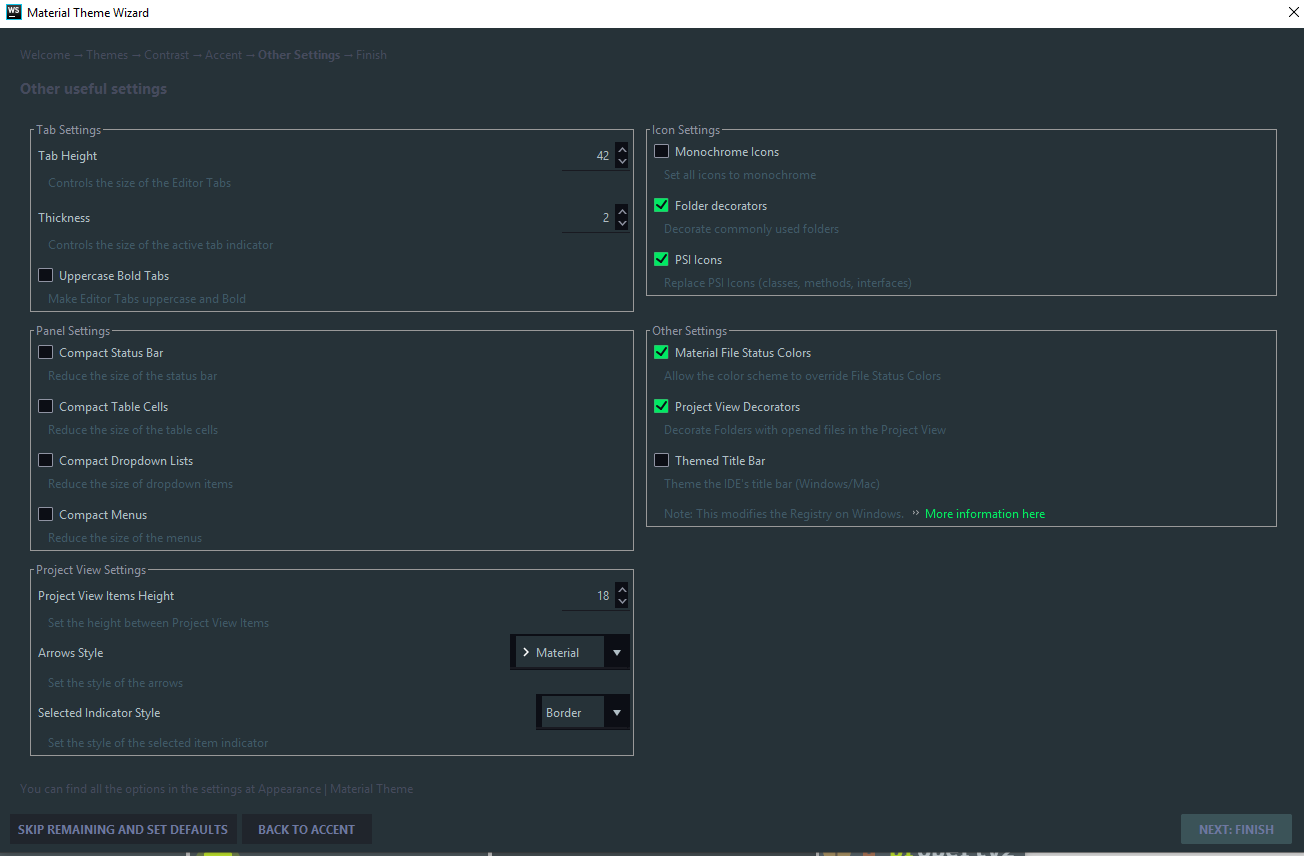Viewport: 1304px width, 856px height.
Task: Click Skip Remaining and Set Defaults
Action: 123,829
